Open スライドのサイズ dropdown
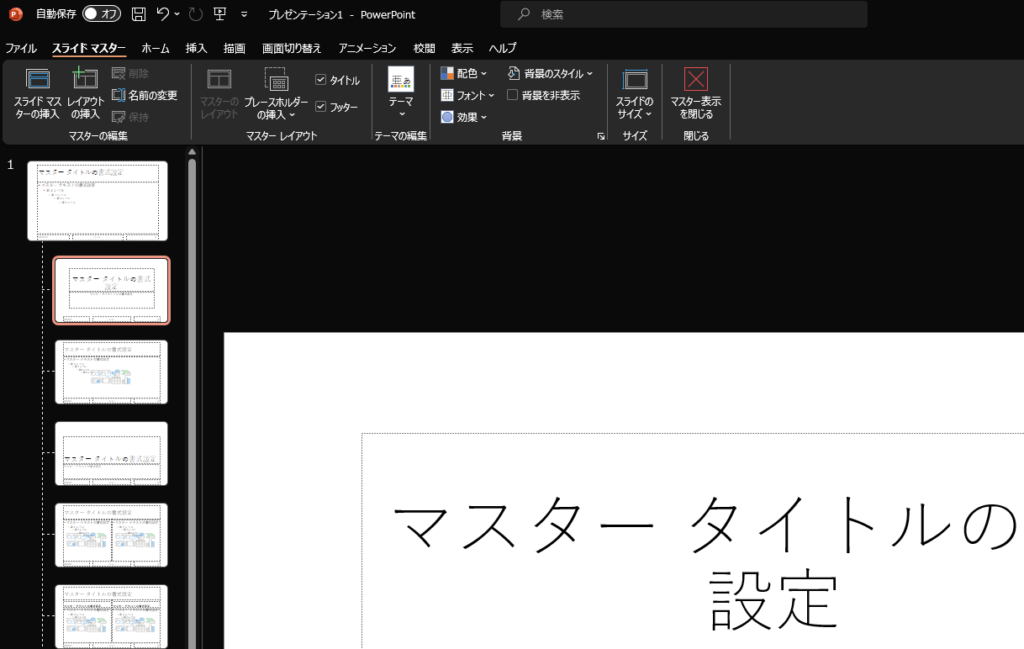This screenshot has height=649, width=1024. pyautogui.click(x=634, y=93)
